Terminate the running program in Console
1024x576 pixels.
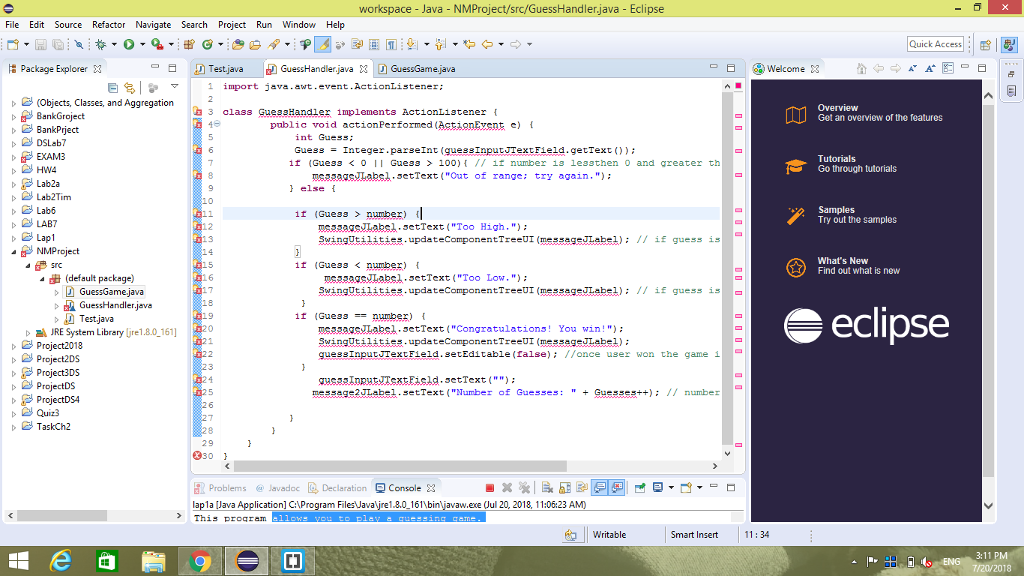click(x=490, y=488)
